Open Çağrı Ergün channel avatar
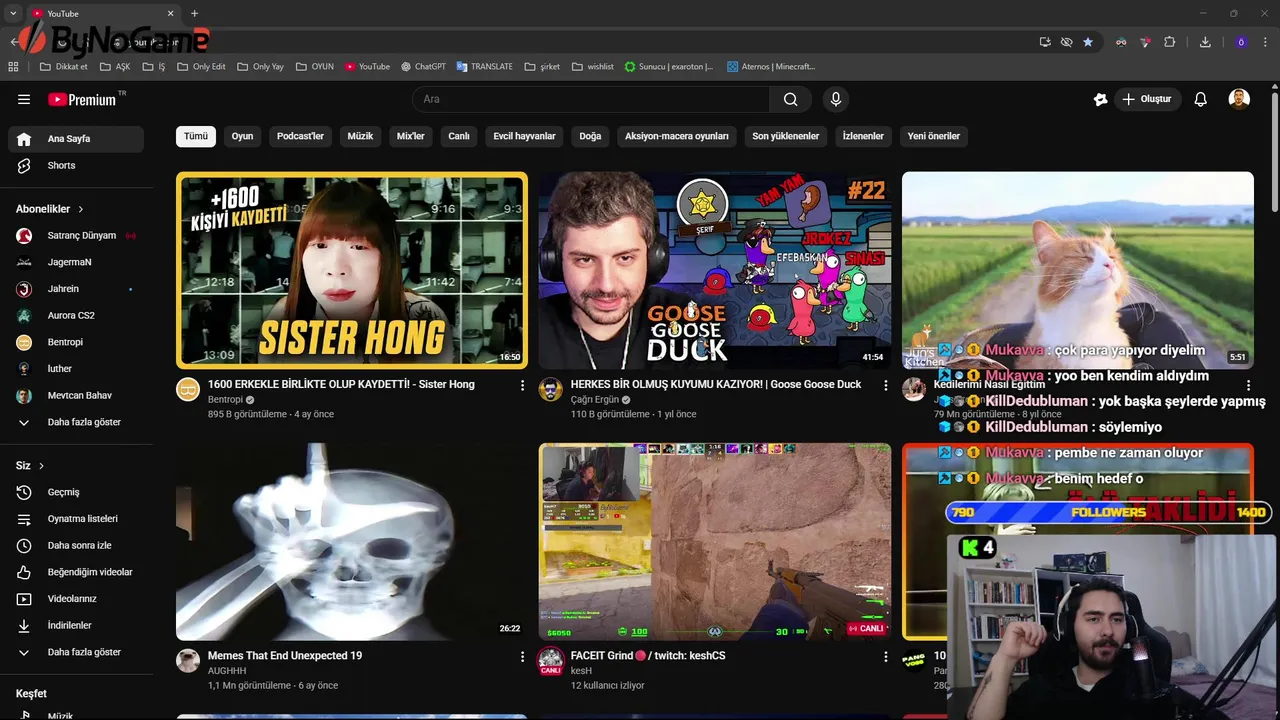 tap(551, 390)
